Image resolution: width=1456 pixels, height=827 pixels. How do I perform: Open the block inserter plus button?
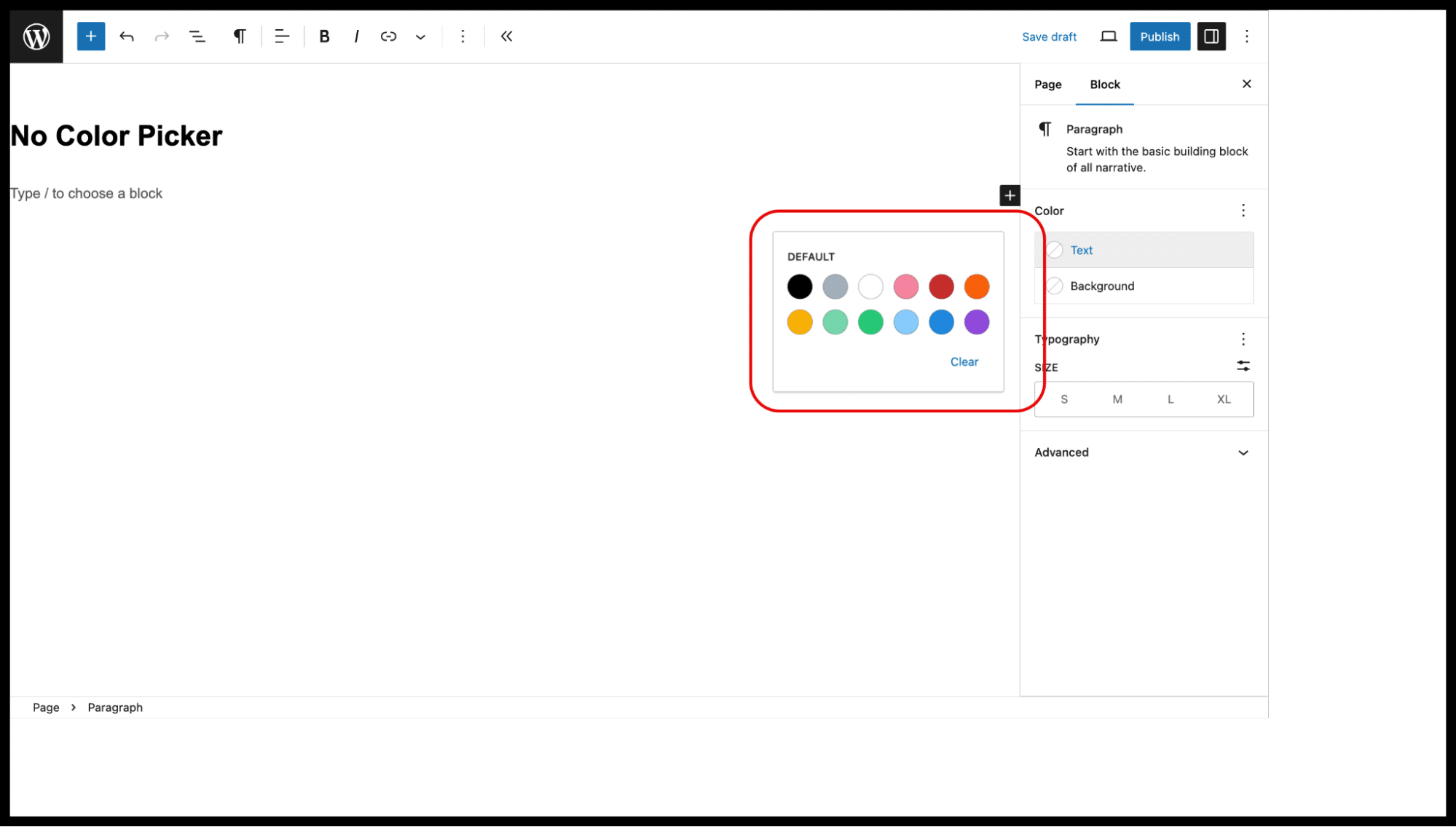pos(91,36)
